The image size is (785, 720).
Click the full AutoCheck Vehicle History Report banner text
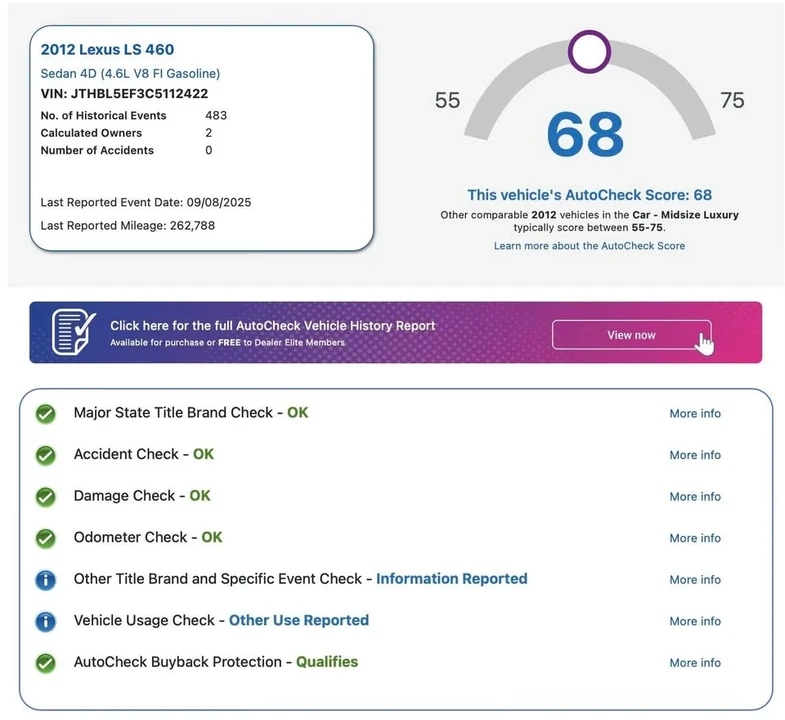click(x=273, y=326)
